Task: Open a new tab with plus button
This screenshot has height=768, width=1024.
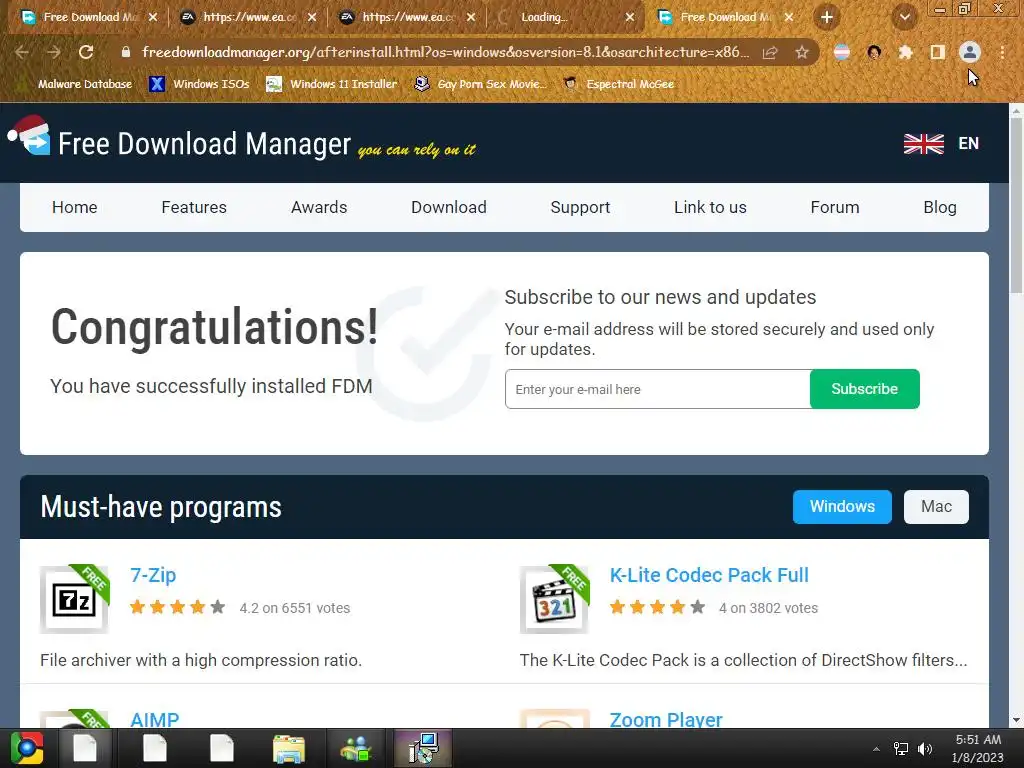Action: coord(827,17)
